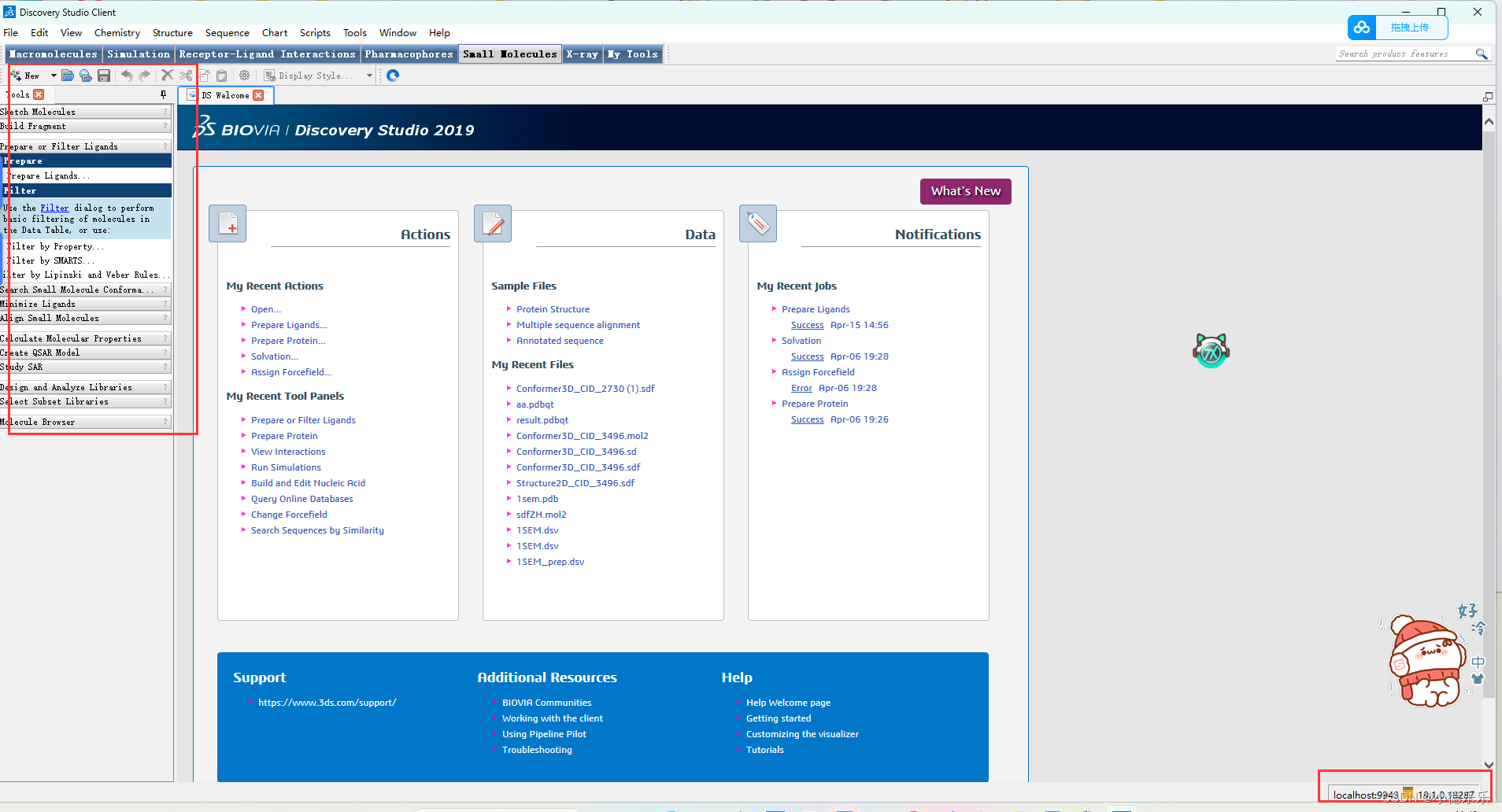Click the Data card pencil icon
Screen dimensions: 1502x812
(493, 224)
